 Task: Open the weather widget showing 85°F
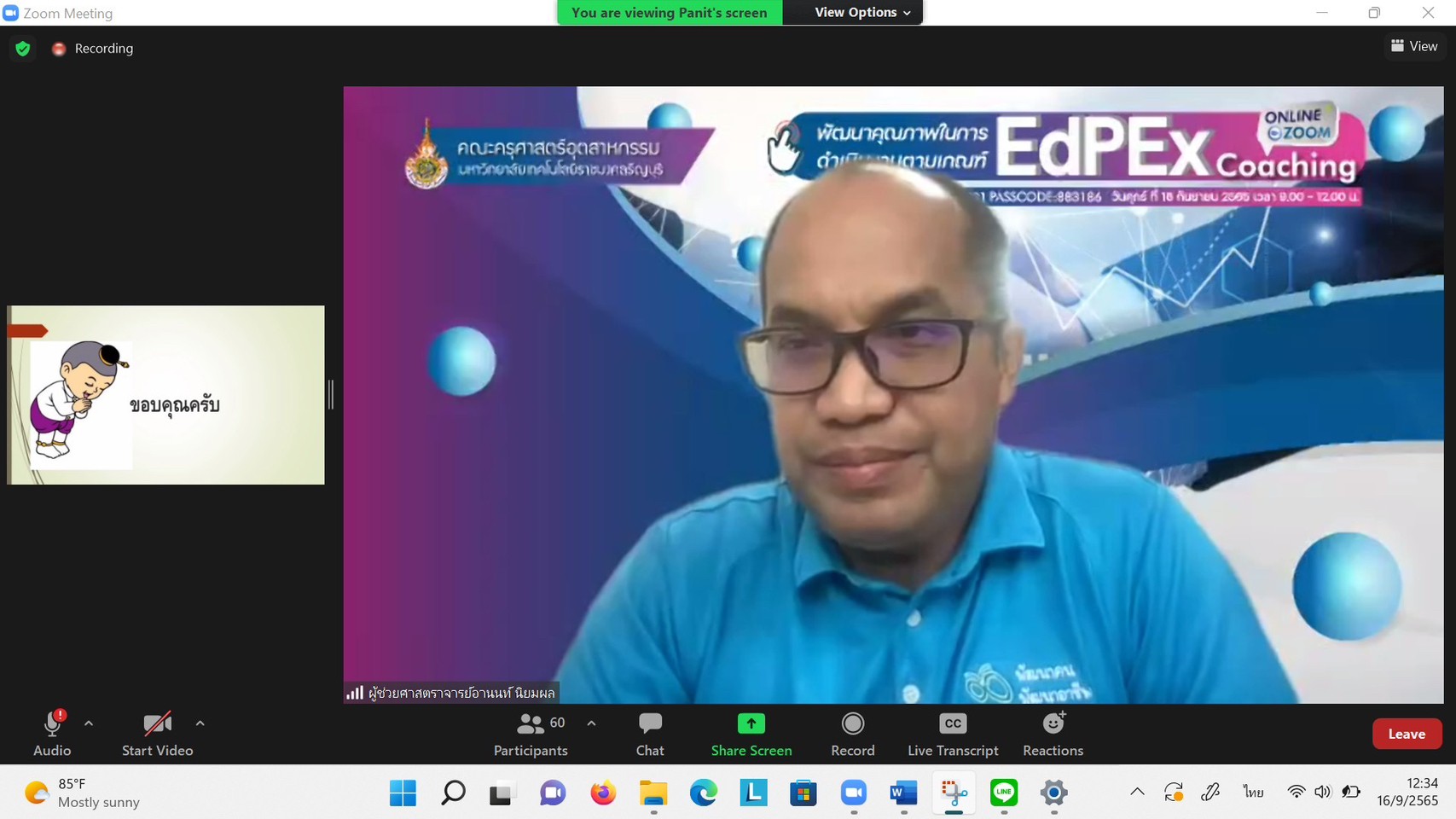point(83,793)
